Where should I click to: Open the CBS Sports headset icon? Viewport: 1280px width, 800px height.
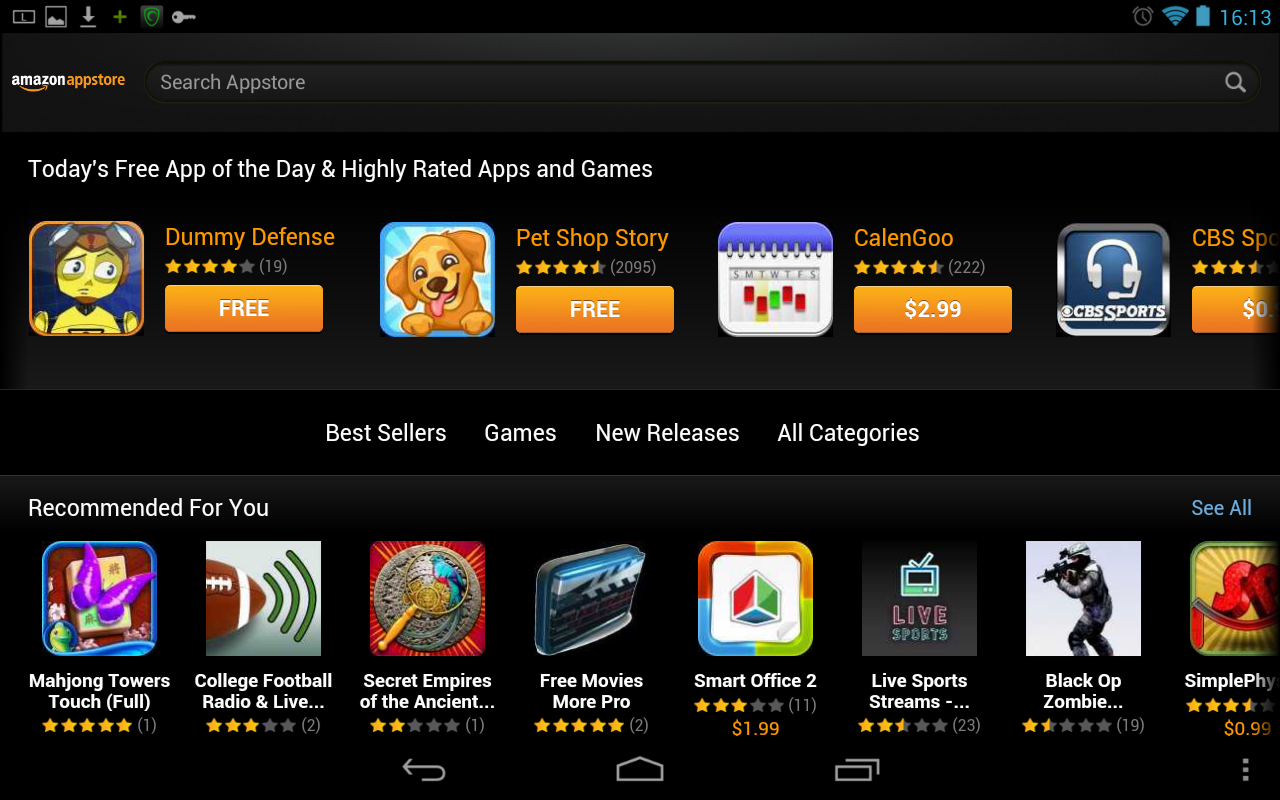pos(1114,279)
